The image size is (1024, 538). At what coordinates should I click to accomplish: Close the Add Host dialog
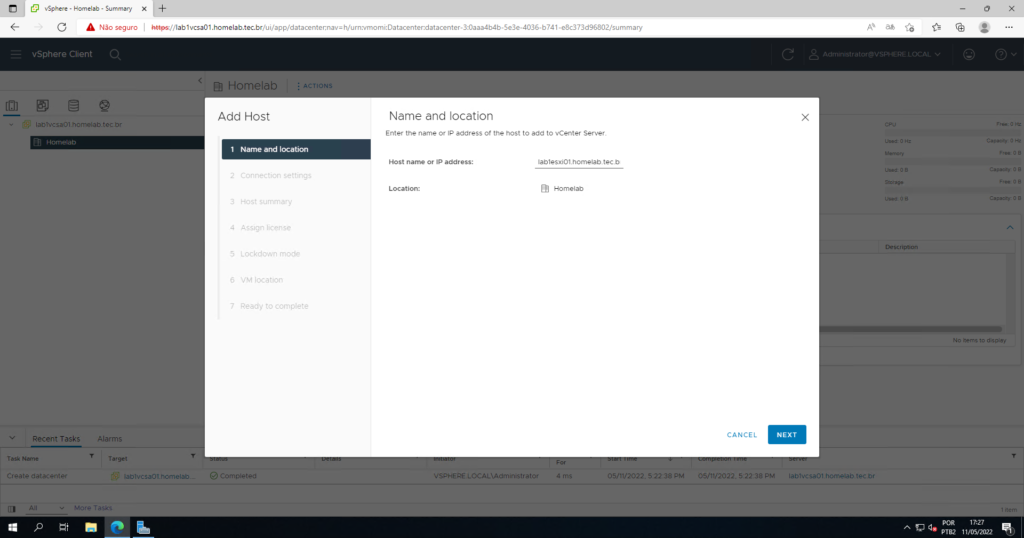[x=805, y=118]
